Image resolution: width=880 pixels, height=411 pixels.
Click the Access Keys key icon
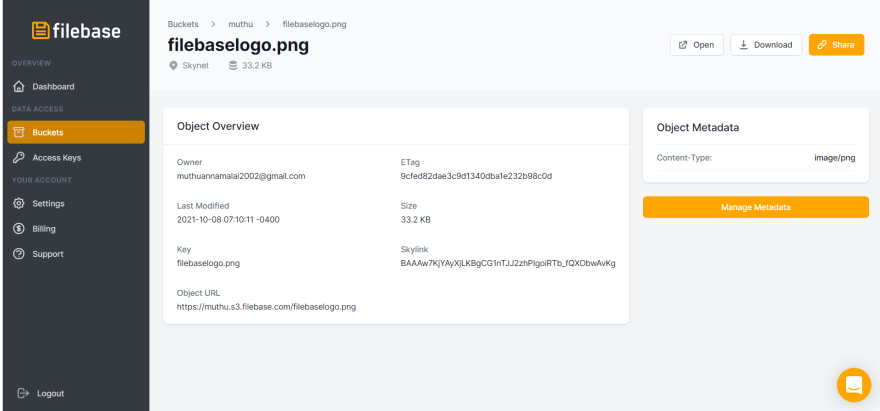click(19, 157)
